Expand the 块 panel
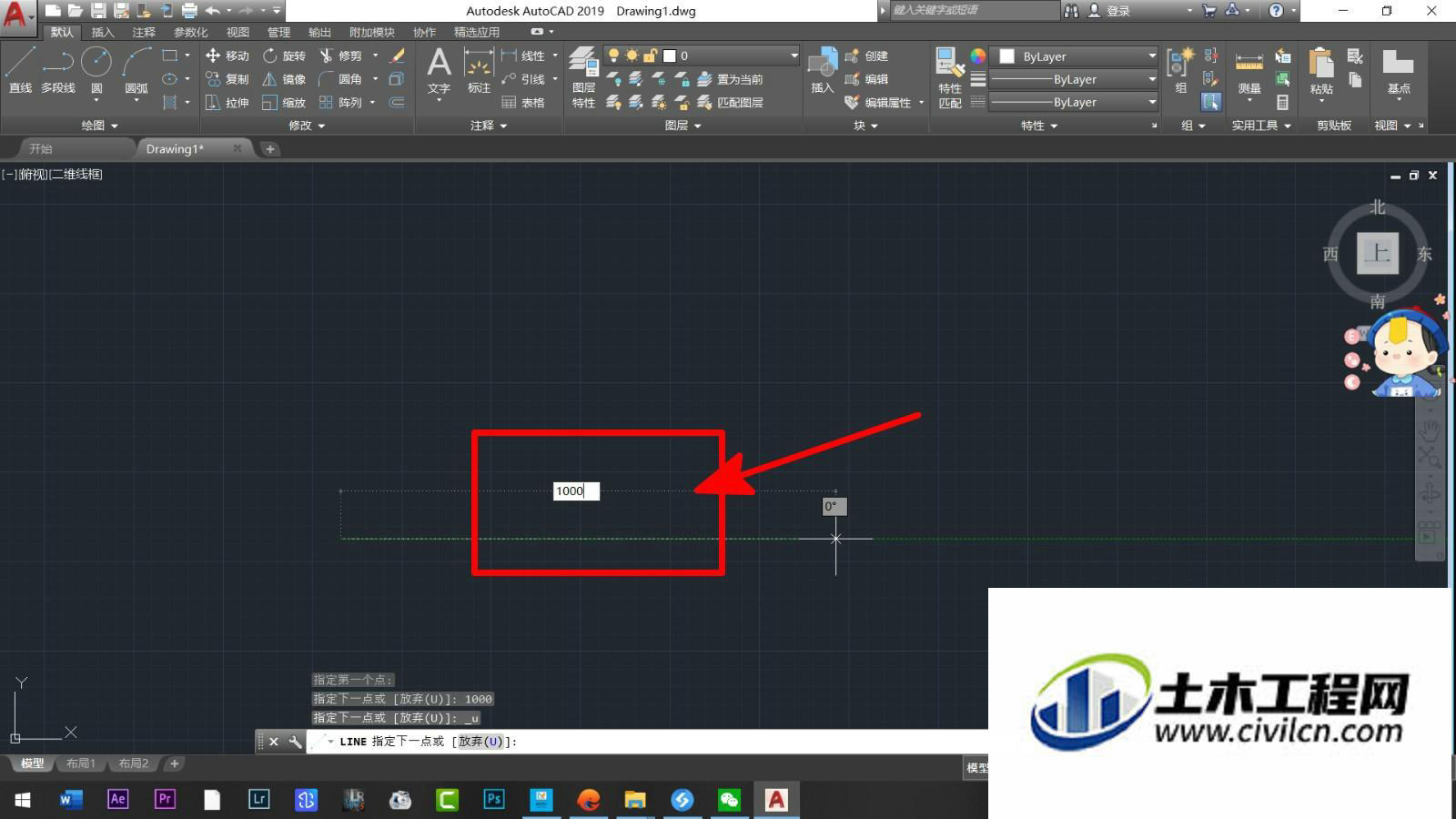The image size is (1456, 819). click(865, 126)
